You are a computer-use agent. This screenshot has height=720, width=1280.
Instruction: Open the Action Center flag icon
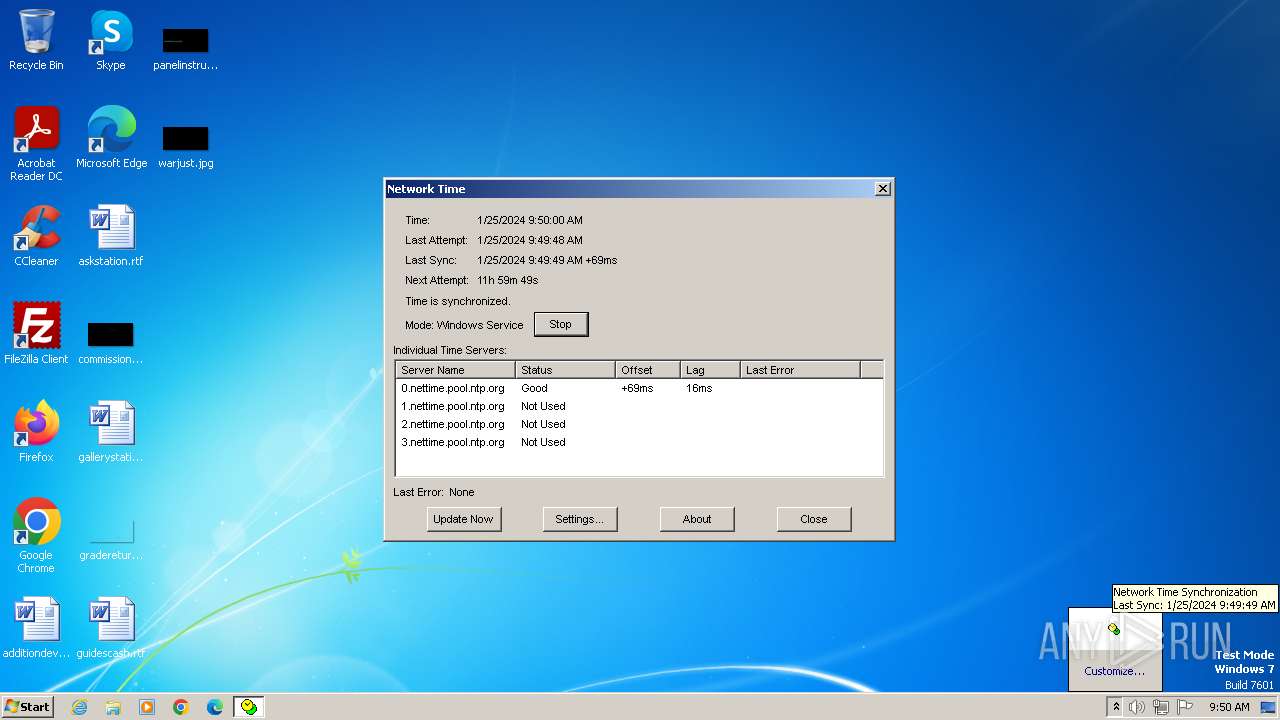1185,707
